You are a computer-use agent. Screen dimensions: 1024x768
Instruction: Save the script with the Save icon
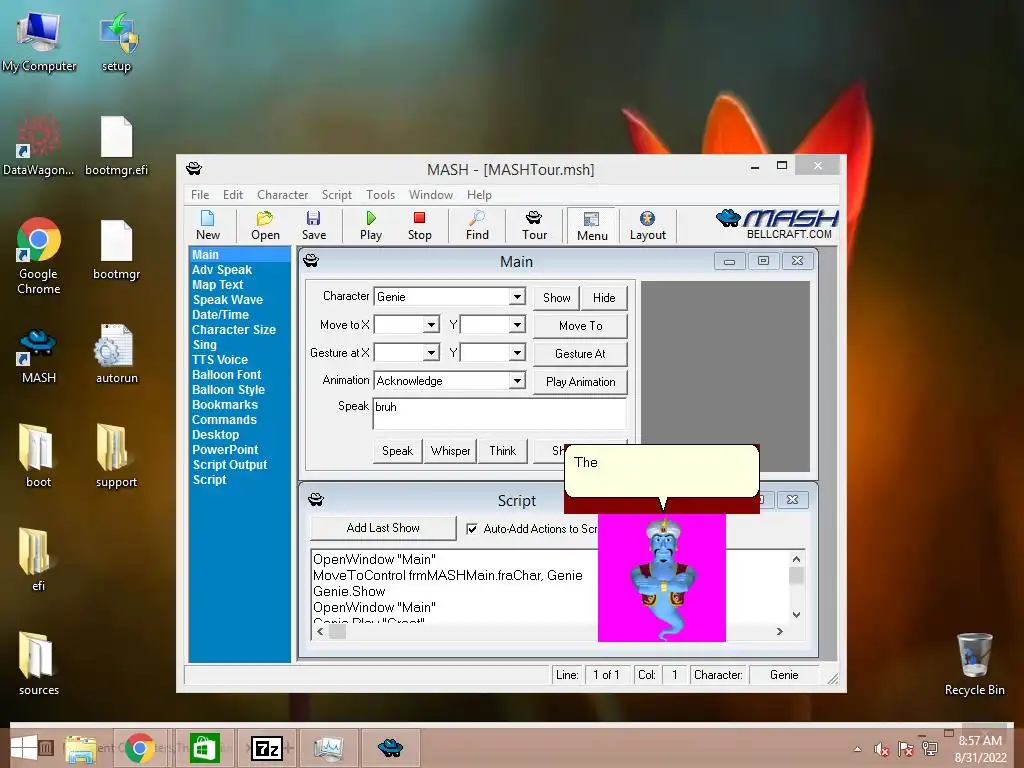(313, 226)
